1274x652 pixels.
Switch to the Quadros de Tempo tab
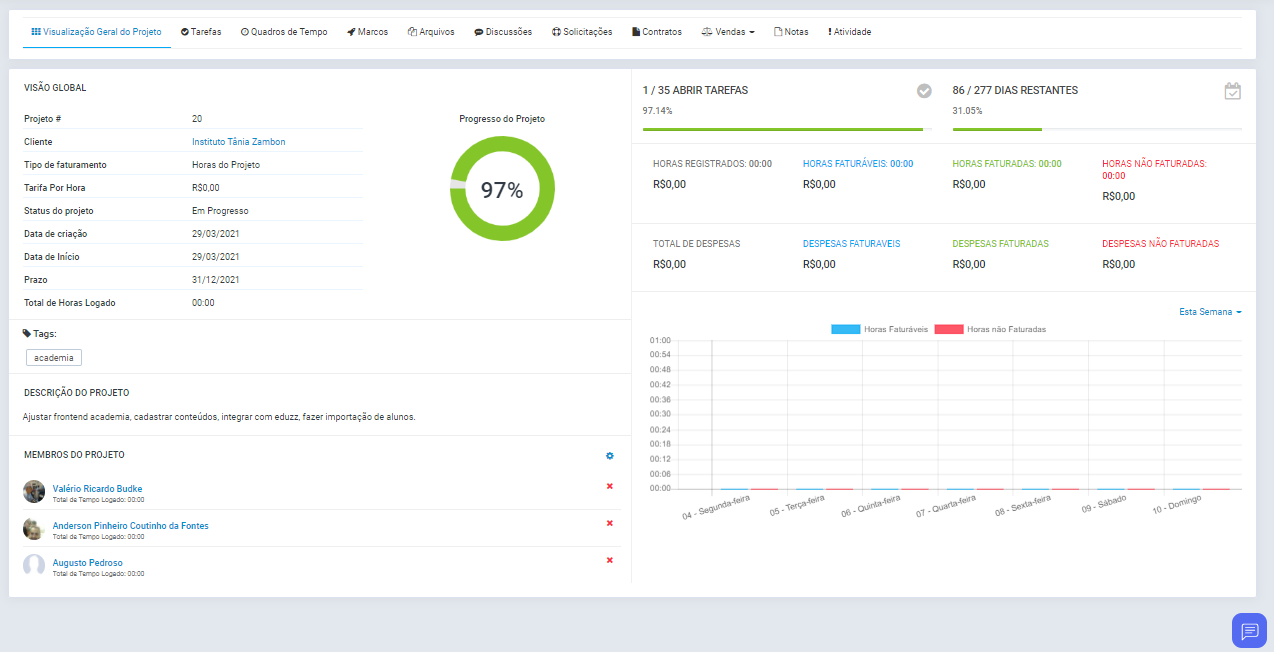(x=284, y=32)
